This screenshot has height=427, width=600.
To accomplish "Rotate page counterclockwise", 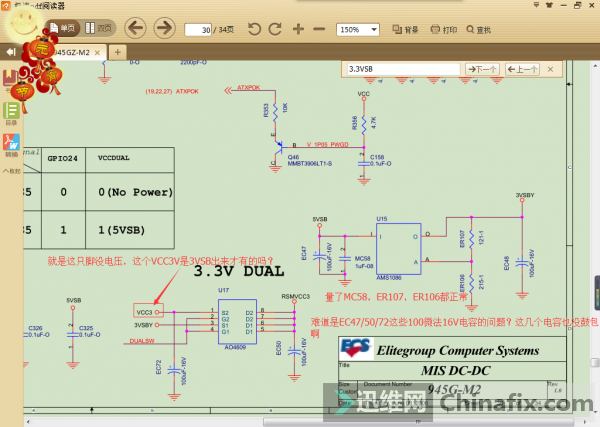I will (x=254, y=29).
